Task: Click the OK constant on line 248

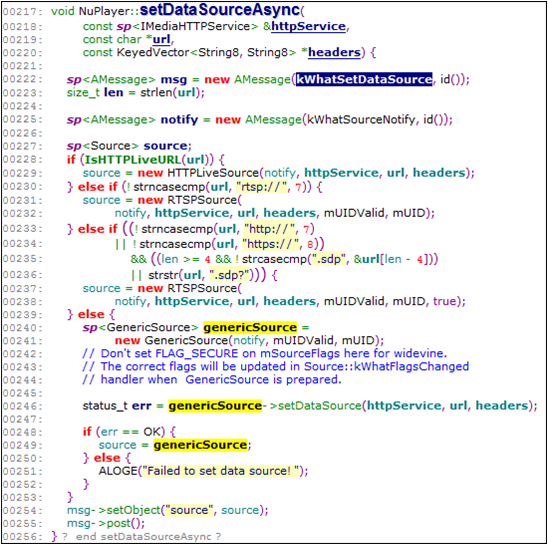Action: [152, 432]
